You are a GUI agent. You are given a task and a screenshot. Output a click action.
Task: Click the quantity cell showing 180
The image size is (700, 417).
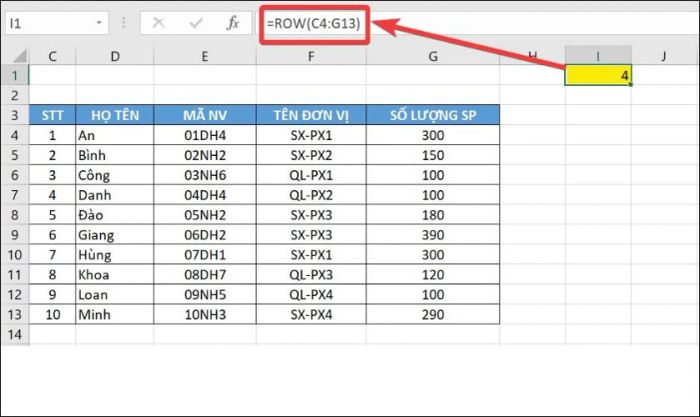tap(433, 215)
